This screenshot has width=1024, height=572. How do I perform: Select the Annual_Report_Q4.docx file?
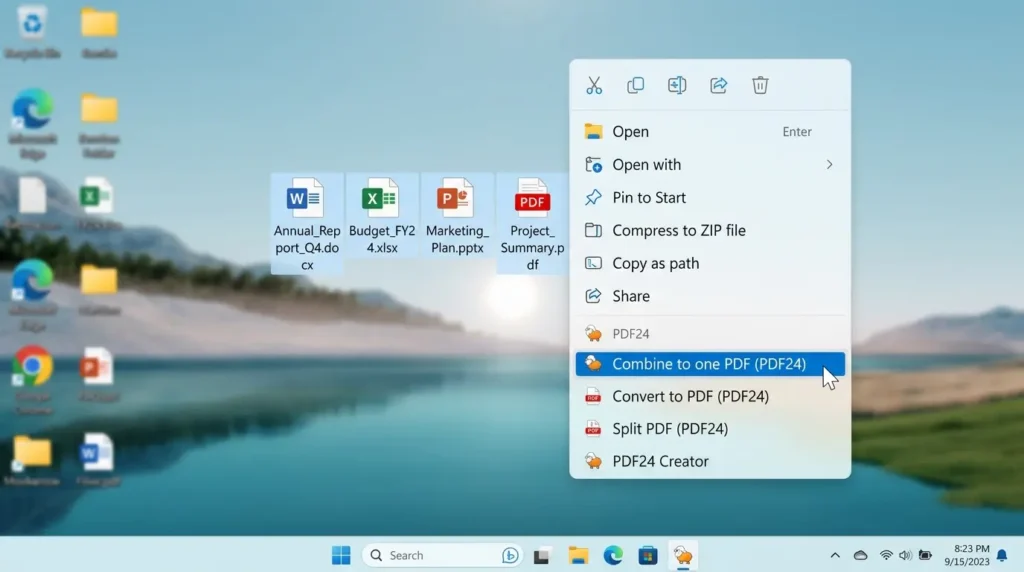[307, 224]
